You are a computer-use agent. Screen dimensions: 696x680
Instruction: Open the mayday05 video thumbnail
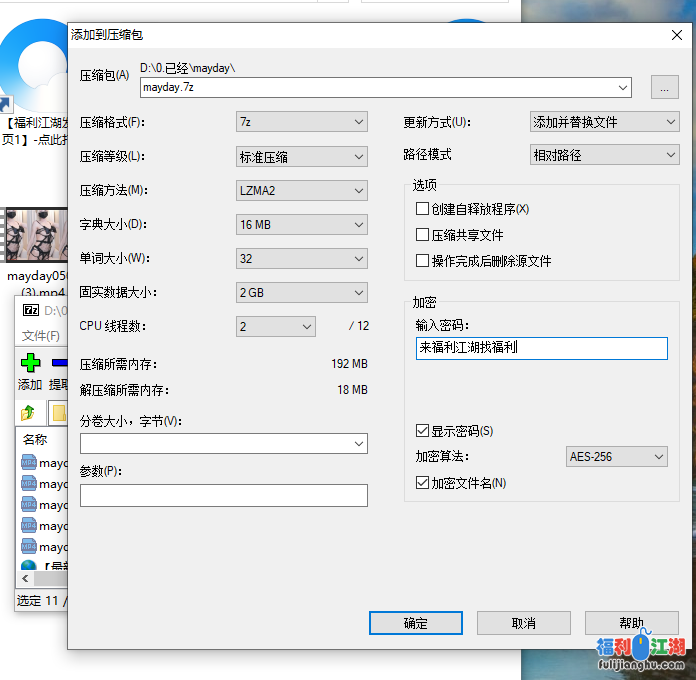tap(35, 236)
